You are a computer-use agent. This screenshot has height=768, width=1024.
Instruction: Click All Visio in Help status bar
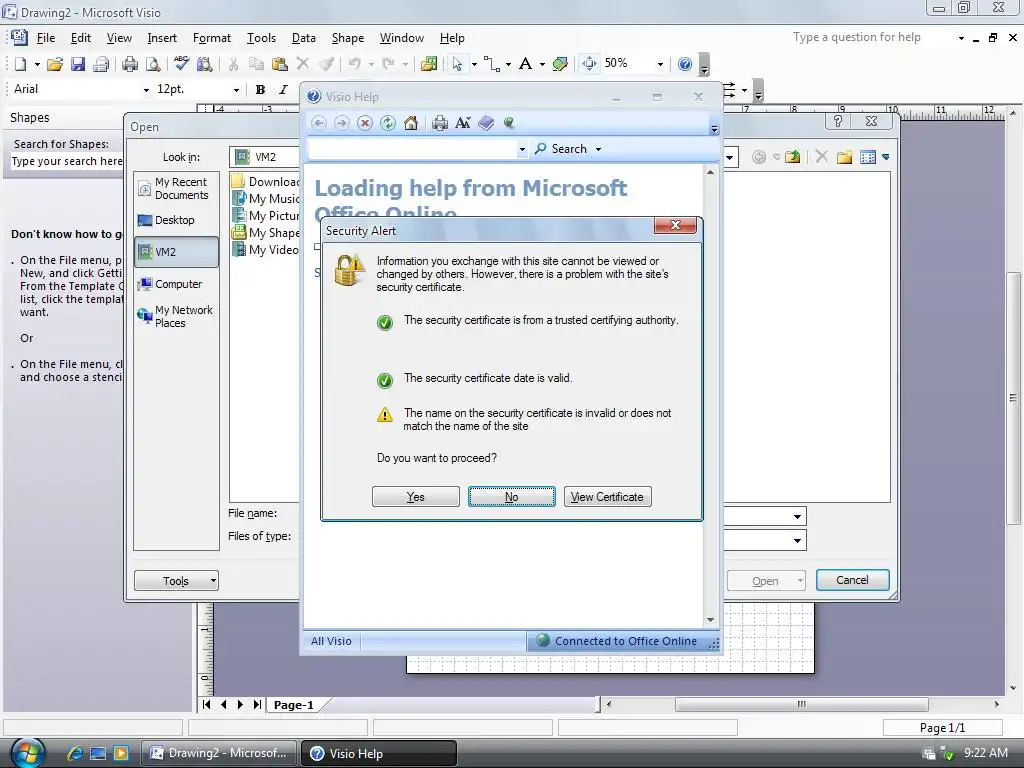[331, 641]
